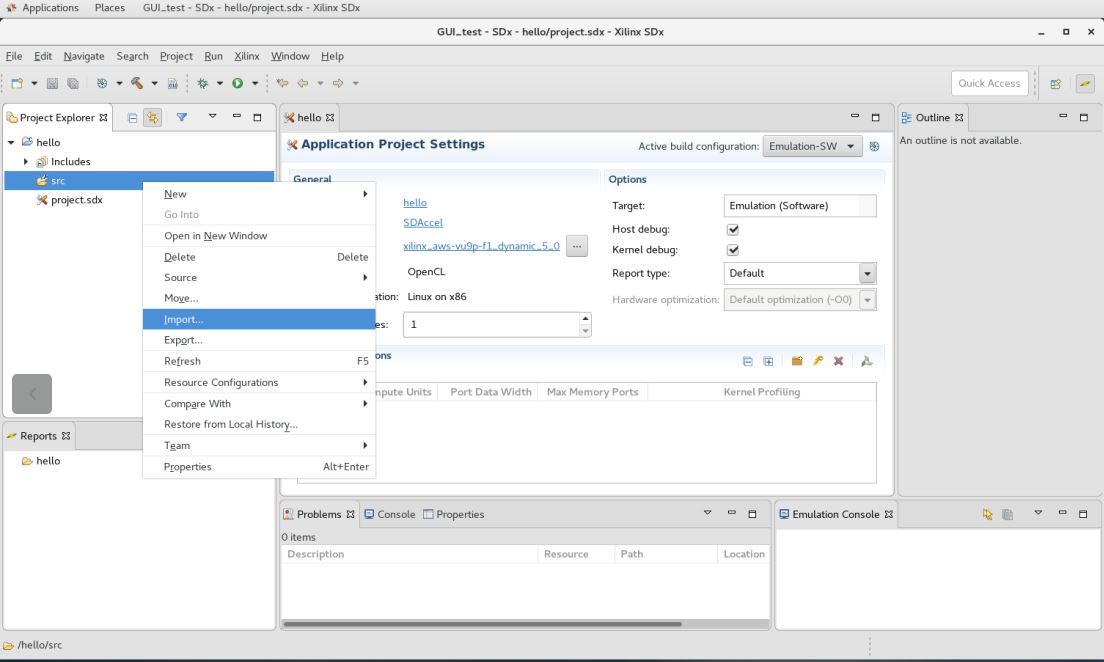The width and height of the screenshot is (1104, 662).
Task: Click the red X remove icon
Action: 839,361
